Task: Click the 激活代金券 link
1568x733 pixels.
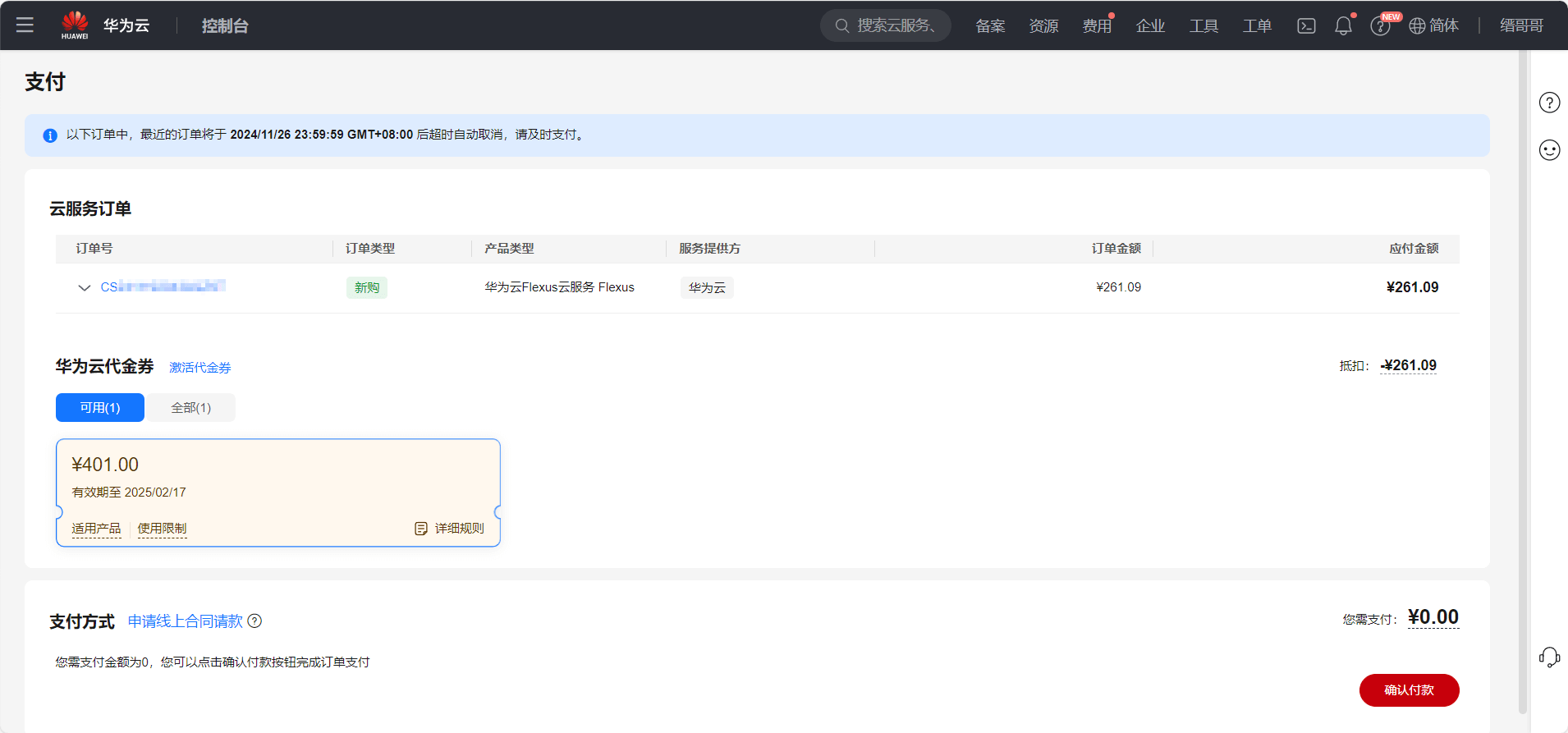Action: pos(200,368)
